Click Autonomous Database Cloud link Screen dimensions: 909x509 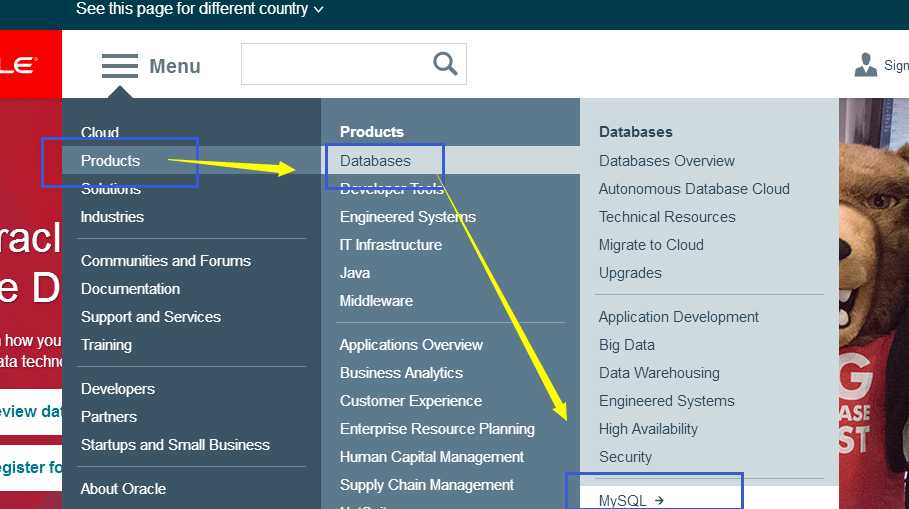click(x=694, y=189)
